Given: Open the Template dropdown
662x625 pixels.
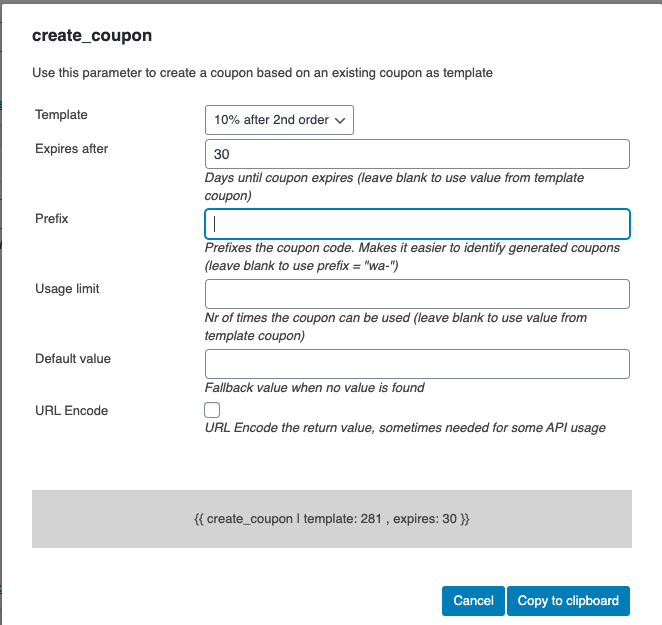Looking at the screenshot, I should pos(279,120).
